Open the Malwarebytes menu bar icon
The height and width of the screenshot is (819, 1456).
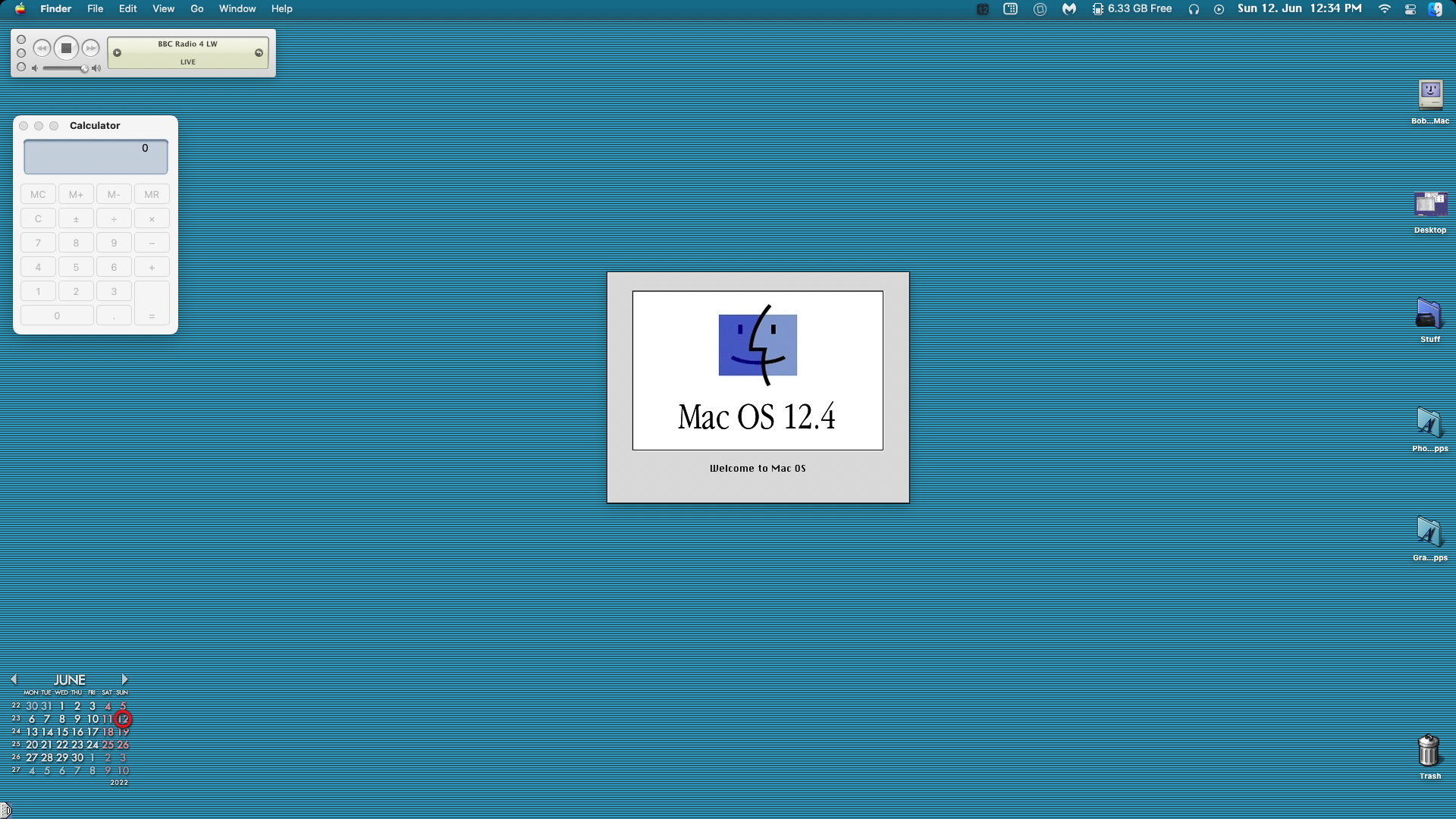(1069, 9)
